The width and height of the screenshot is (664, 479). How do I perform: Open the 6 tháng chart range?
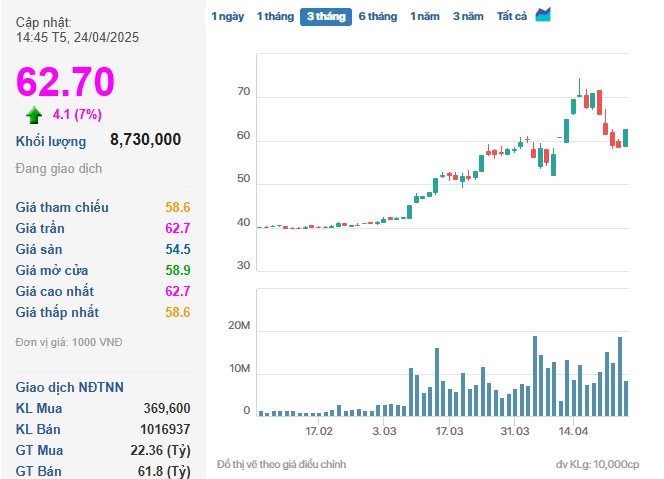(378, 17)
